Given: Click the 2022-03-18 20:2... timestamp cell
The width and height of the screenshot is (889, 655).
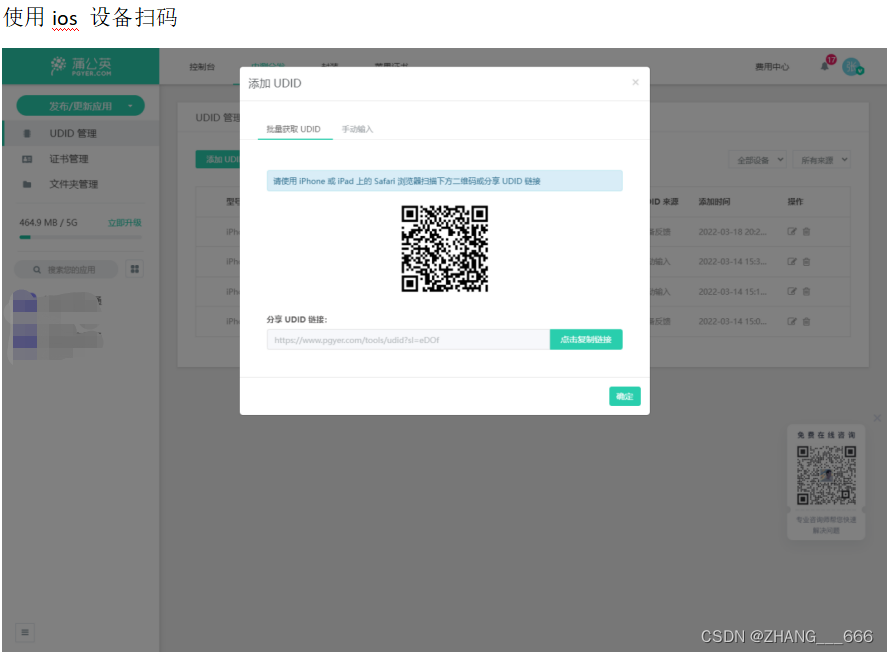Looking at the screenshot, I should (732, 231).
